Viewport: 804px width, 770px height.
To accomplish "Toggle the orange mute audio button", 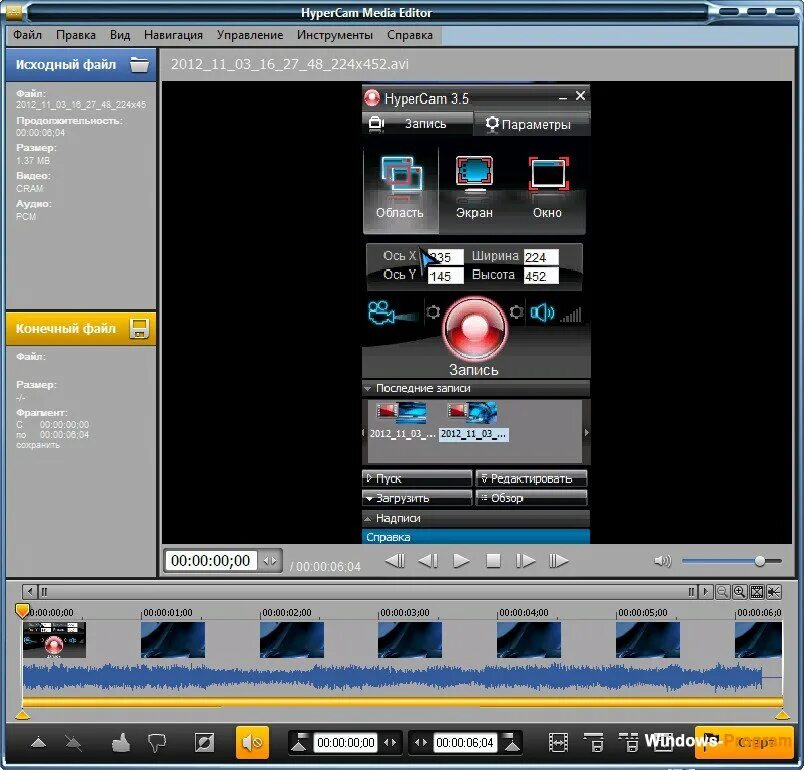I will (x=252, y=742).
